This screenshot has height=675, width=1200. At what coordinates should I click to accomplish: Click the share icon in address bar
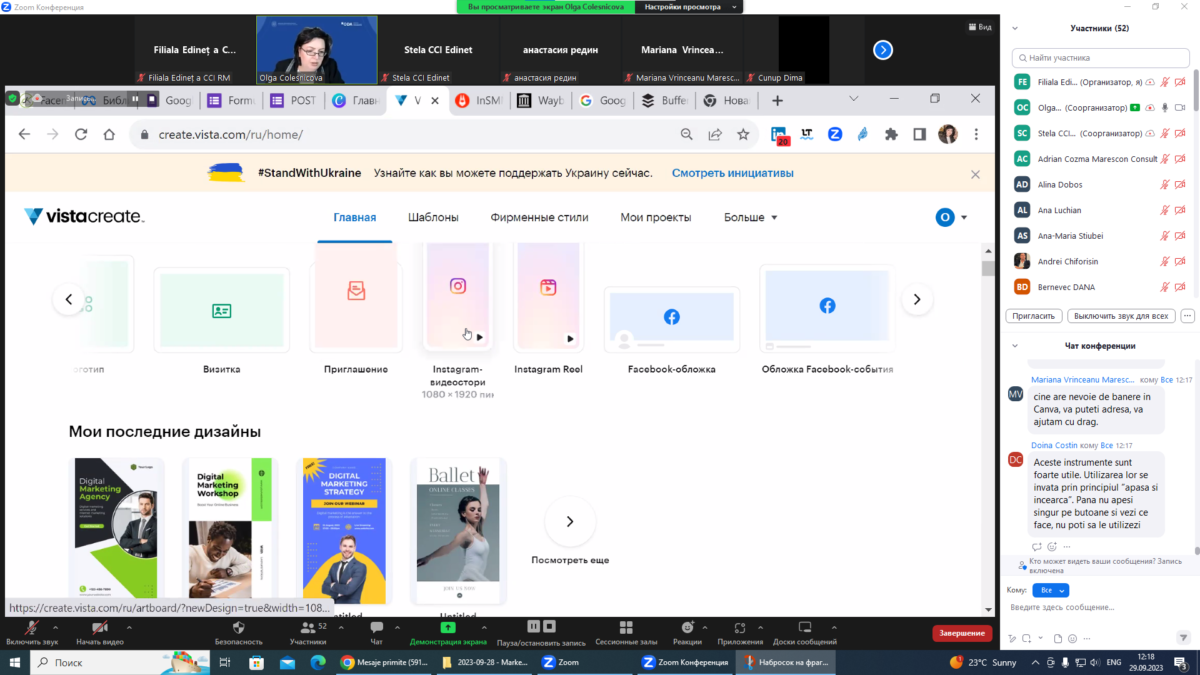tap(715, 134)
